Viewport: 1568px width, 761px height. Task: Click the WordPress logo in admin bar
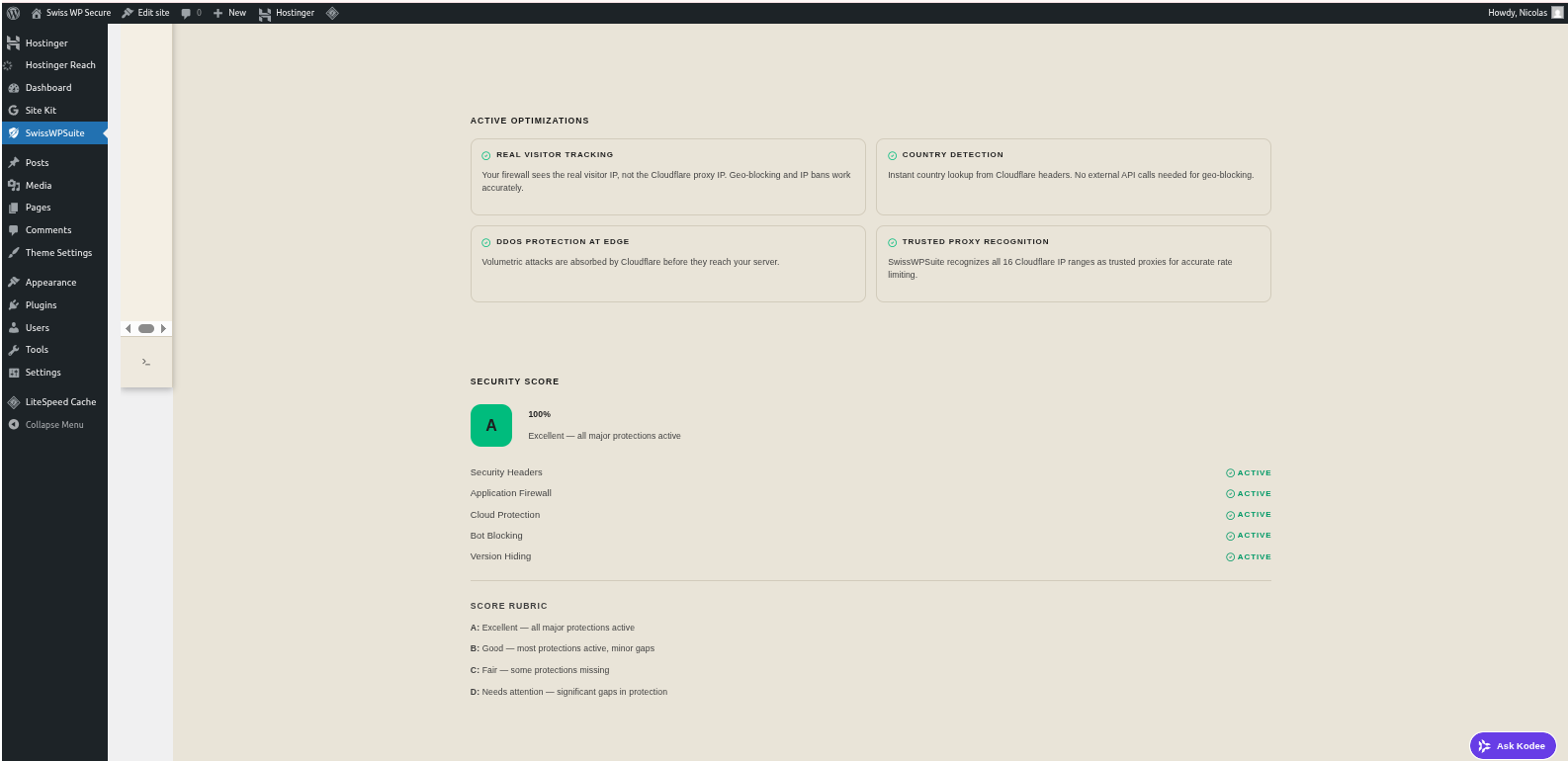pos(14,13)
